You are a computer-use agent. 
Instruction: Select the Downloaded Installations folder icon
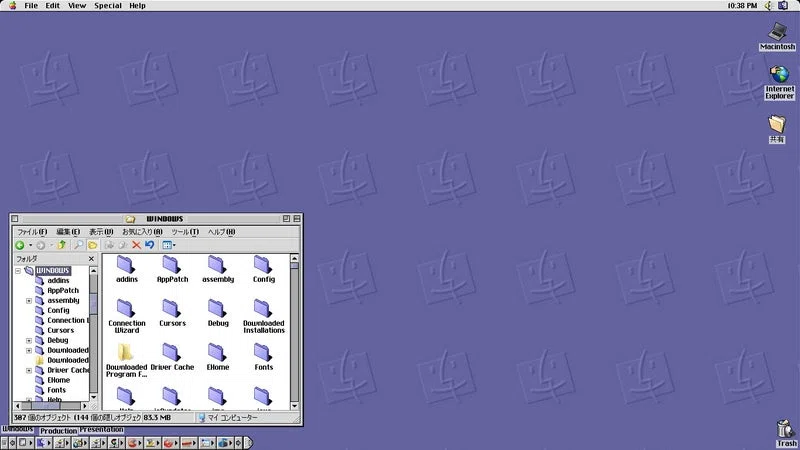coord(263,309)
